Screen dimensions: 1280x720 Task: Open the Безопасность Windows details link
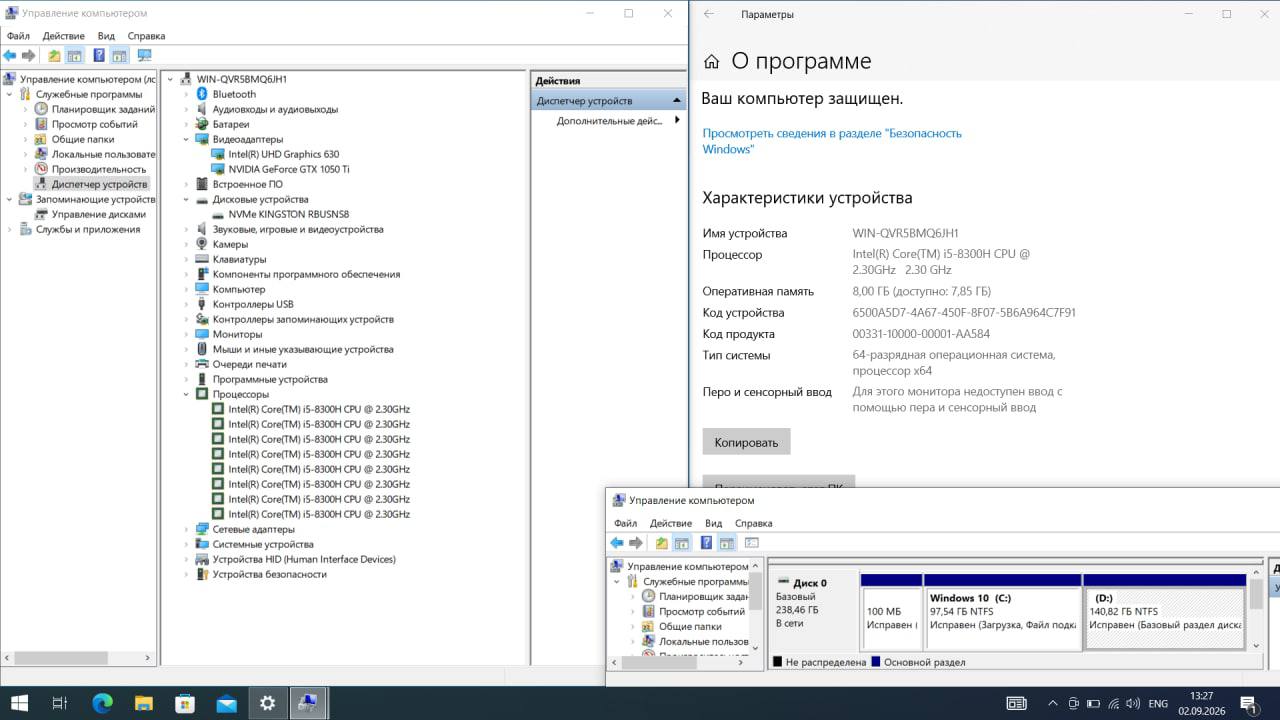832,141
